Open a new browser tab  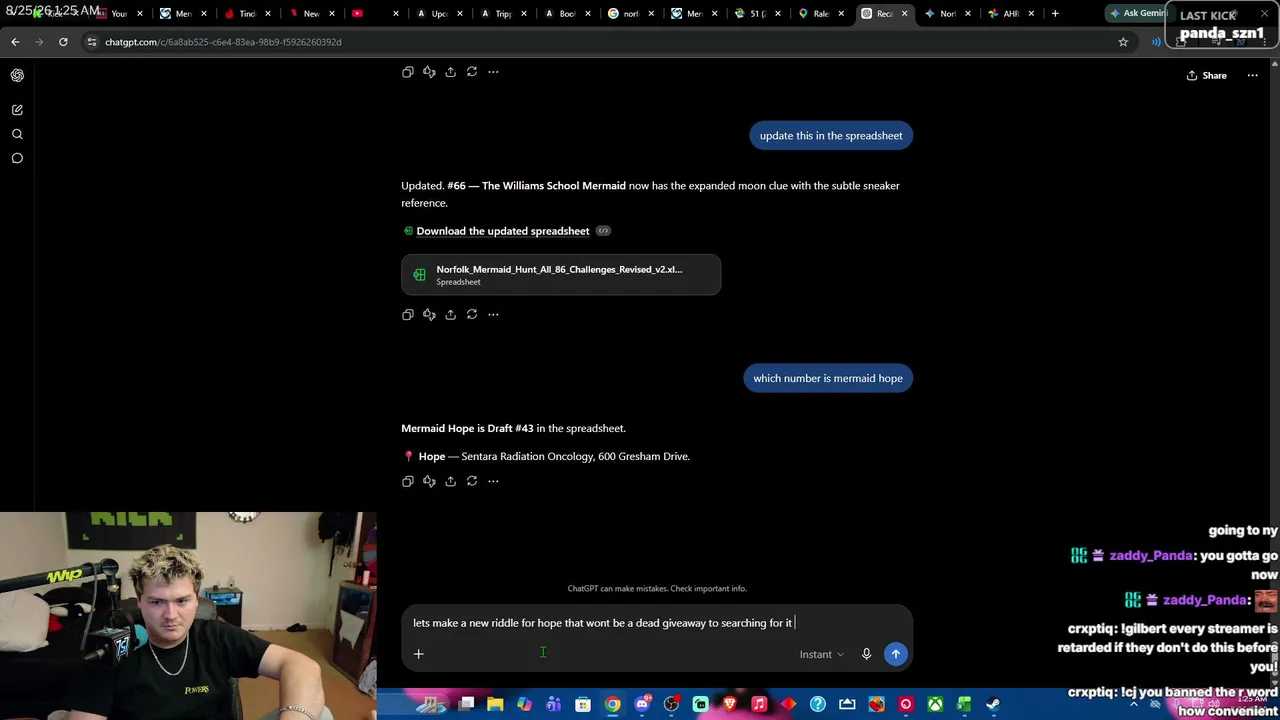coord(1055,14)
